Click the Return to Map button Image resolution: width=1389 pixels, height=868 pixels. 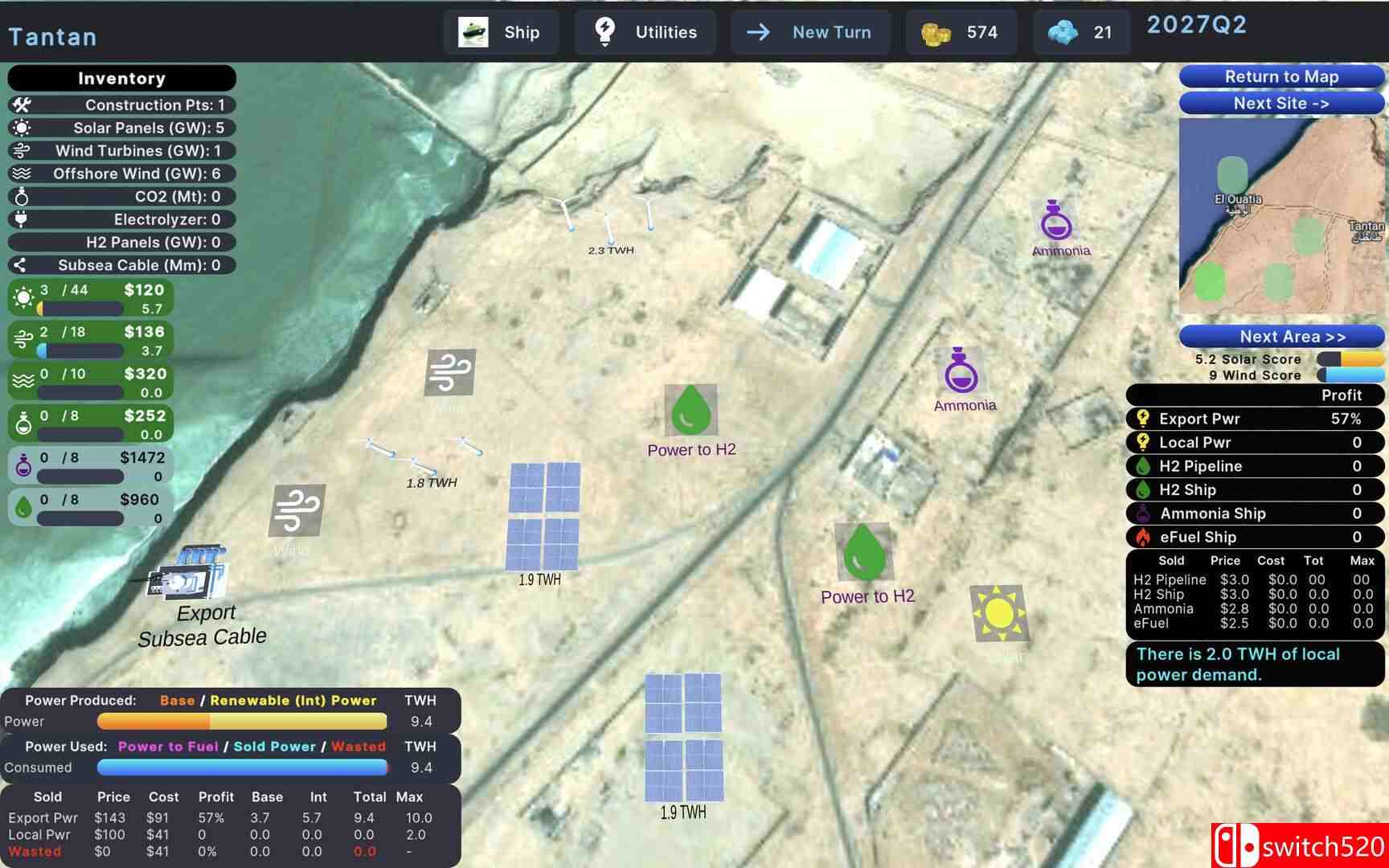click(1280, 76)
